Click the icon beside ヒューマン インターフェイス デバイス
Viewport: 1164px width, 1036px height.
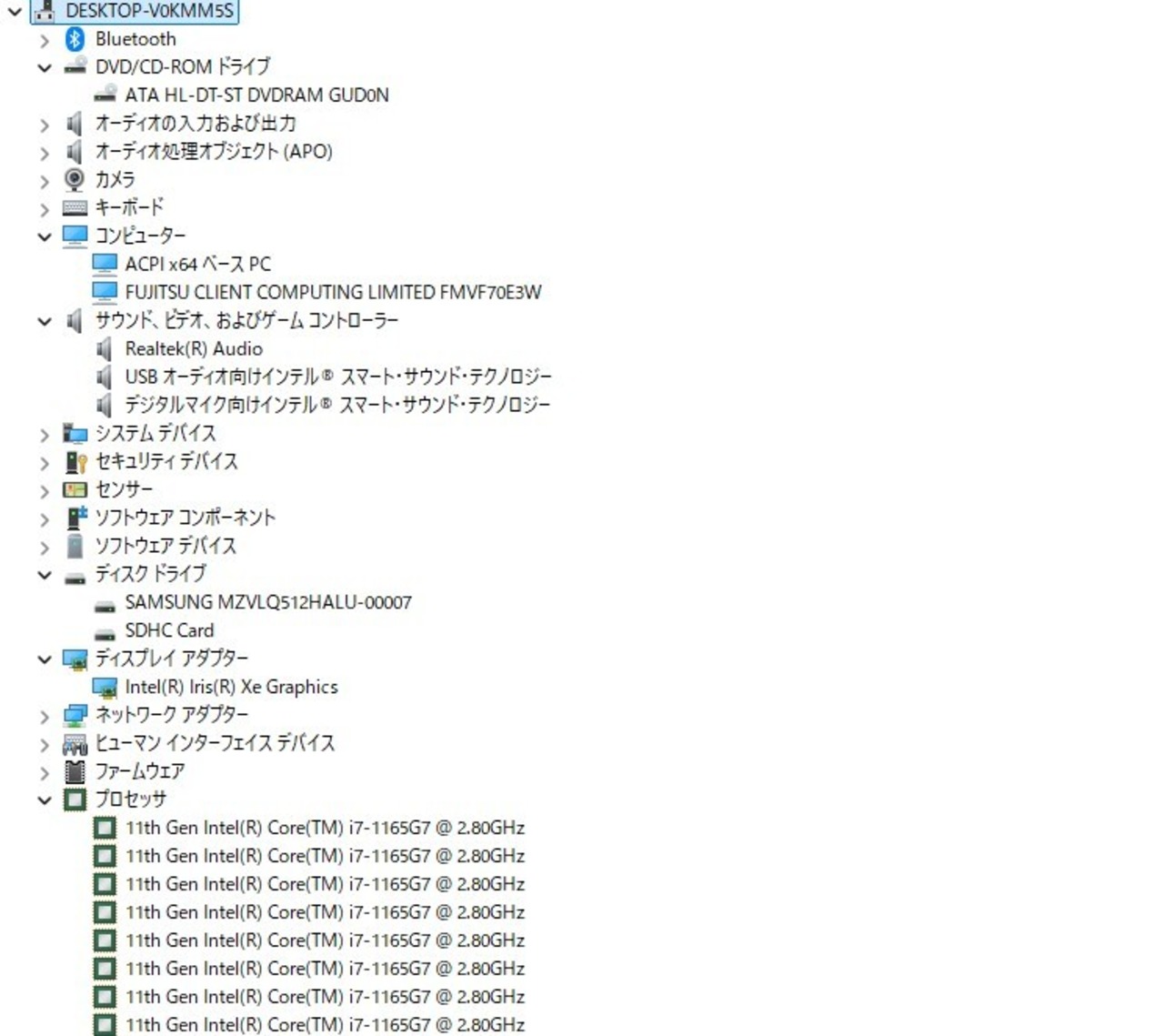point(75,744)
